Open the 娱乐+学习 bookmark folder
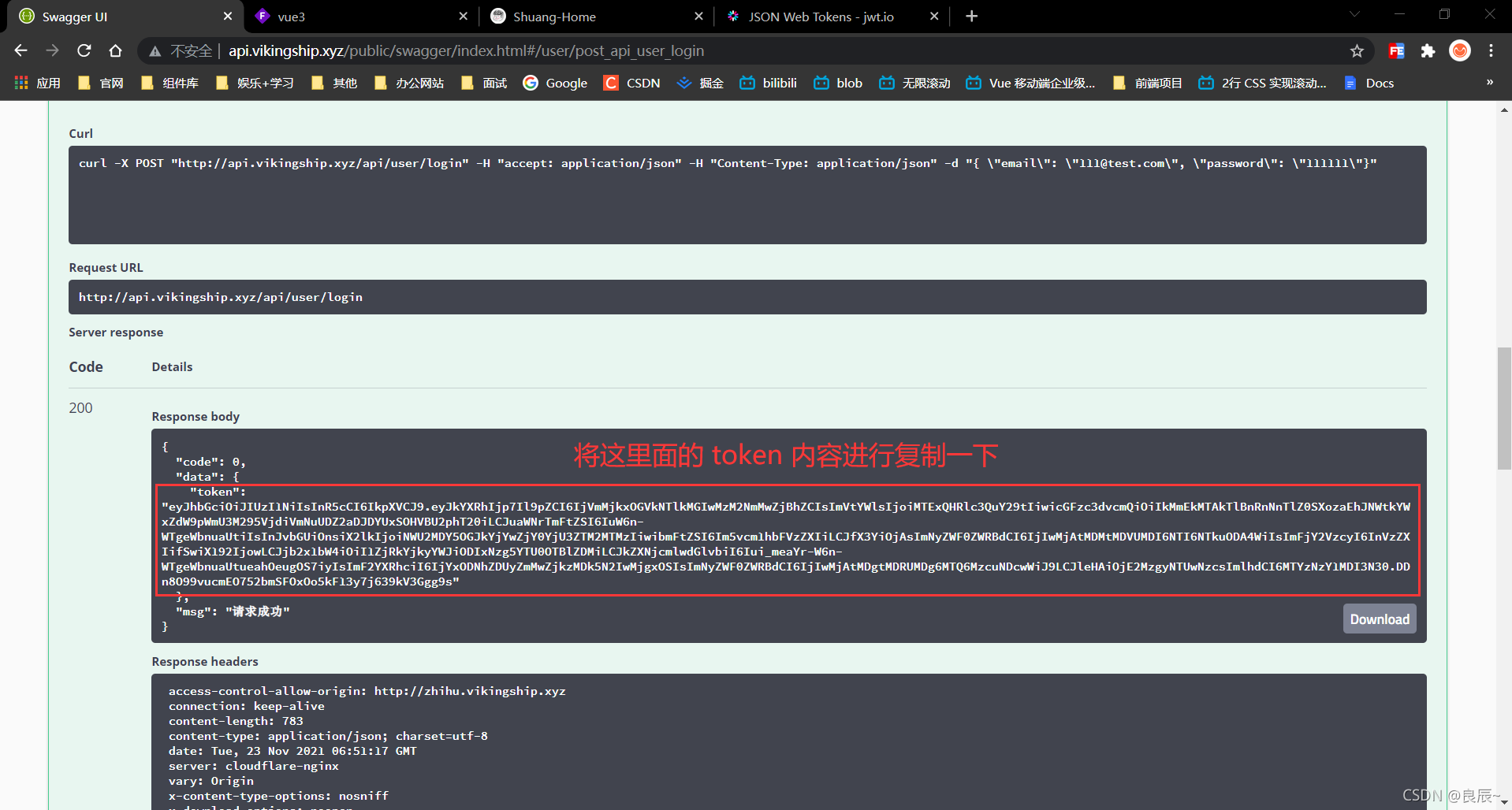This screenshot has height=810, width=1512. click(x=255, y=83)
